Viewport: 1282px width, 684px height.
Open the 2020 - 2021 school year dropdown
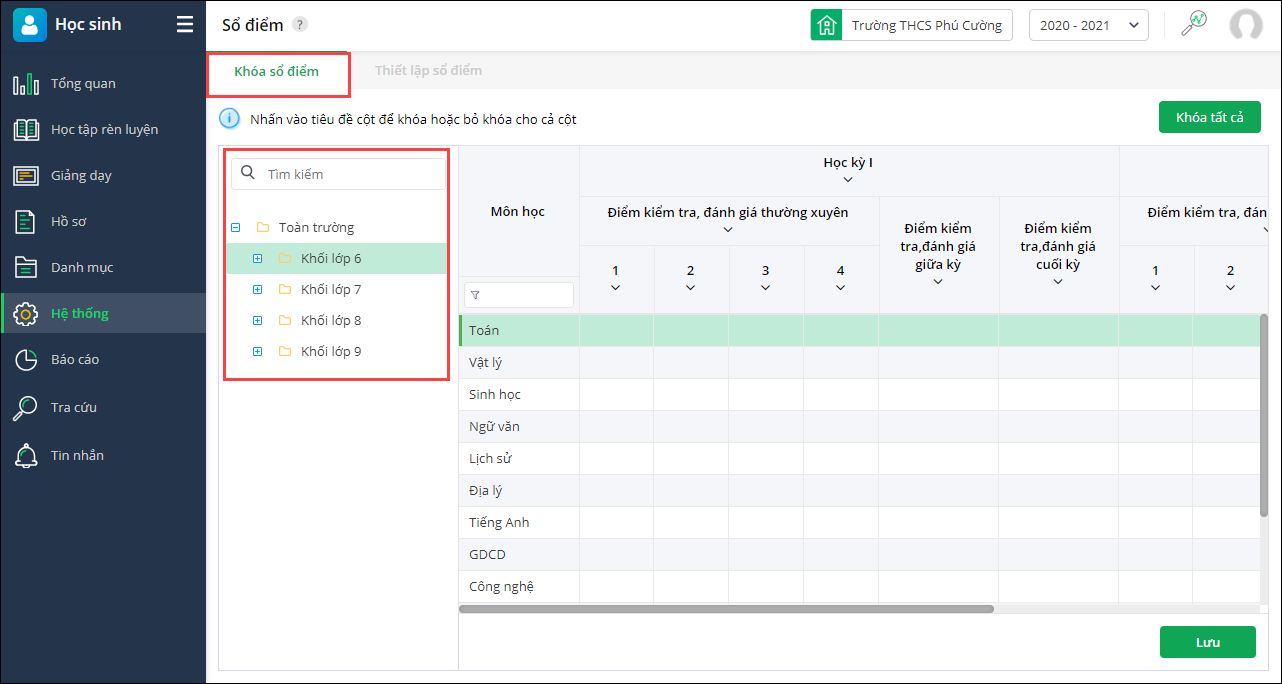tap(1089, 25)
